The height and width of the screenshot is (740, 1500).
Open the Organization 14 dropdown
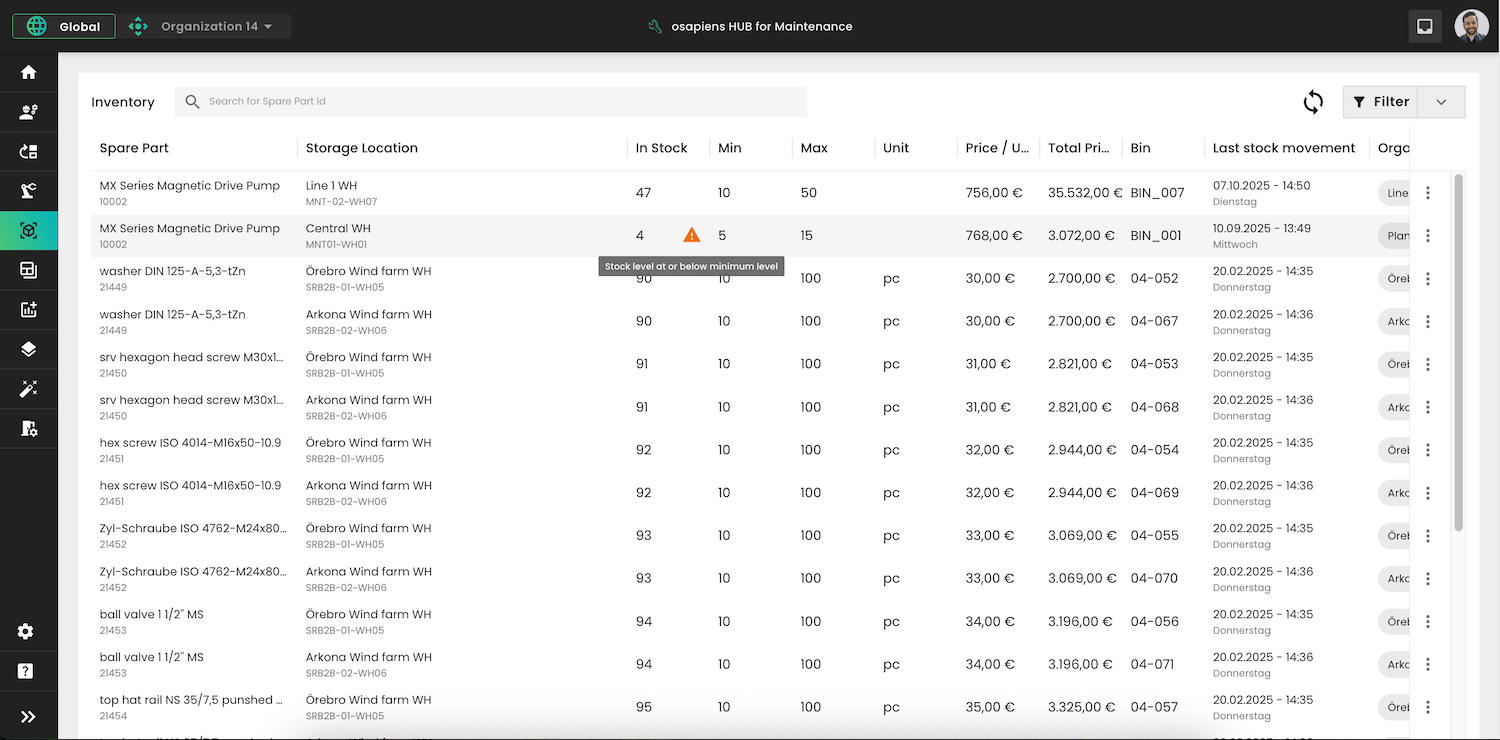click(206, 26)
